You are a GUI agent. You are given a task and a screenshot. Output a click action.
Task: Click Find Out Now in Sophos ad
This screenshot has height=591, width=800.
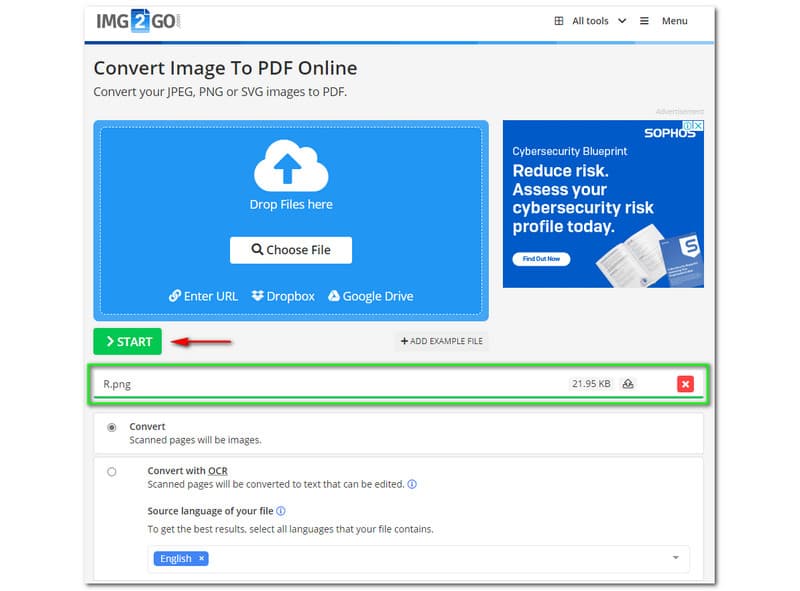[x=541, y=259]
